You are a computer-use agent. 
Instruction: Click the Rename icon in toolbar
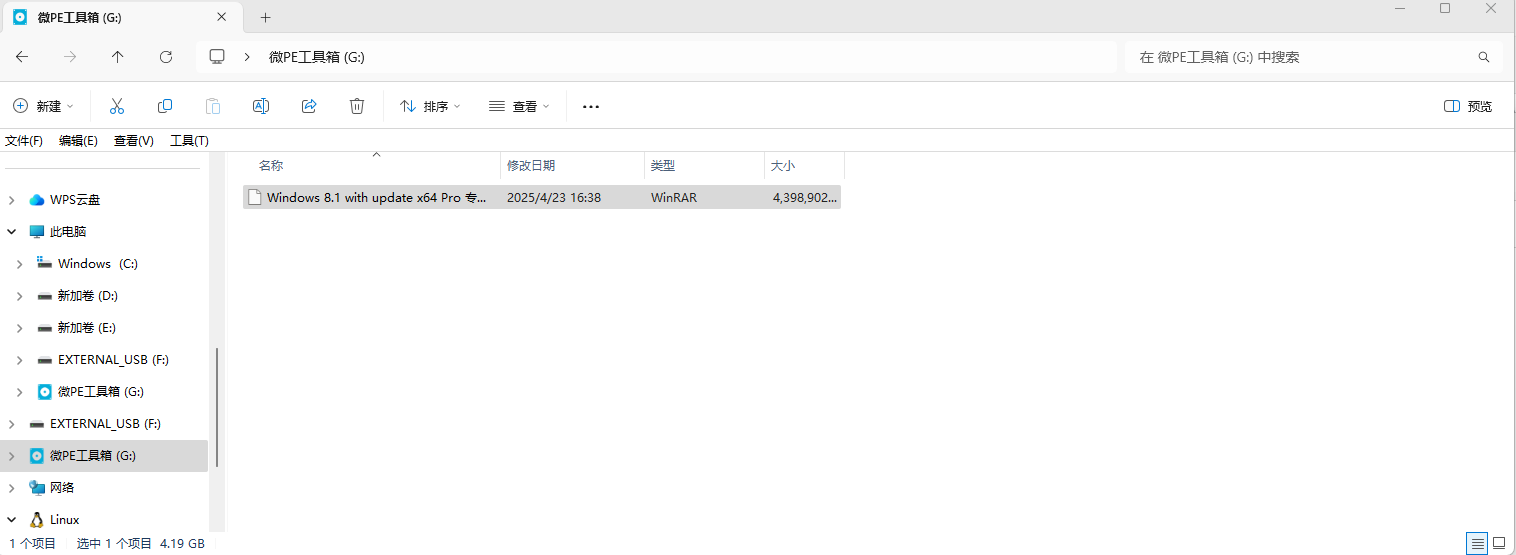coord(261,106)
